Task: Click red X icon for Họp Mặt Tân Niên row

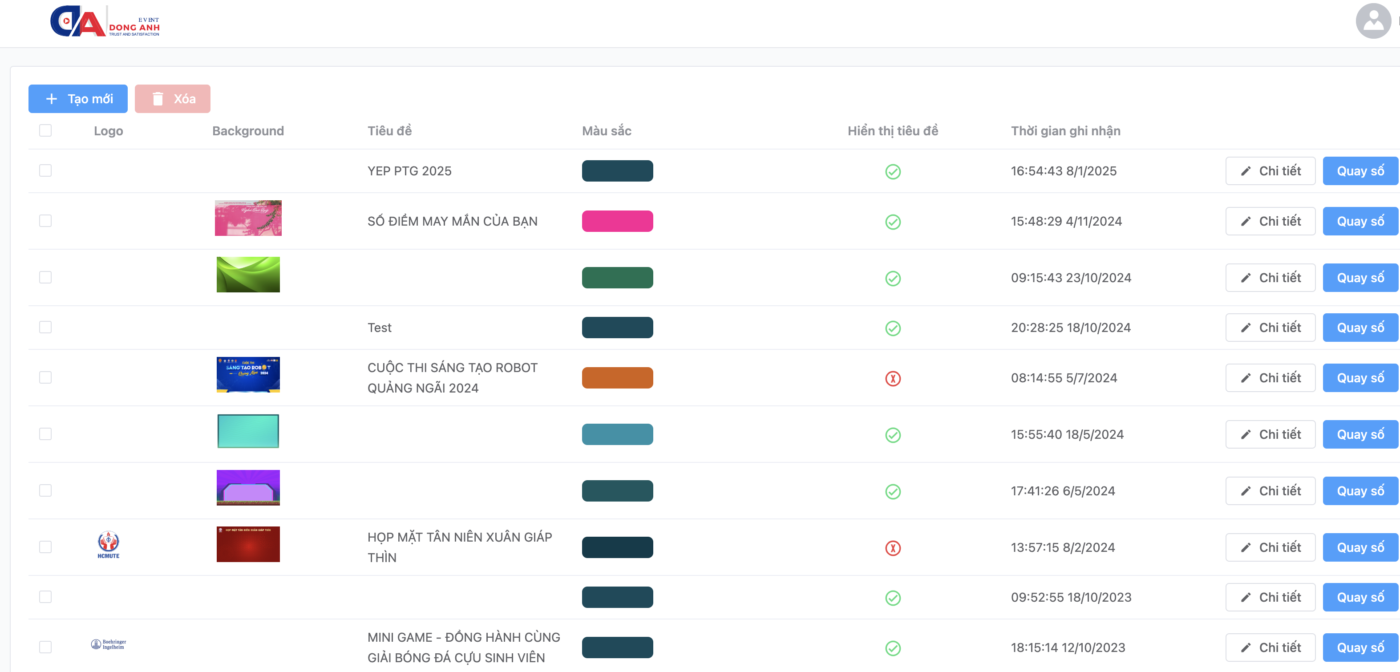Action: [893, 548]
